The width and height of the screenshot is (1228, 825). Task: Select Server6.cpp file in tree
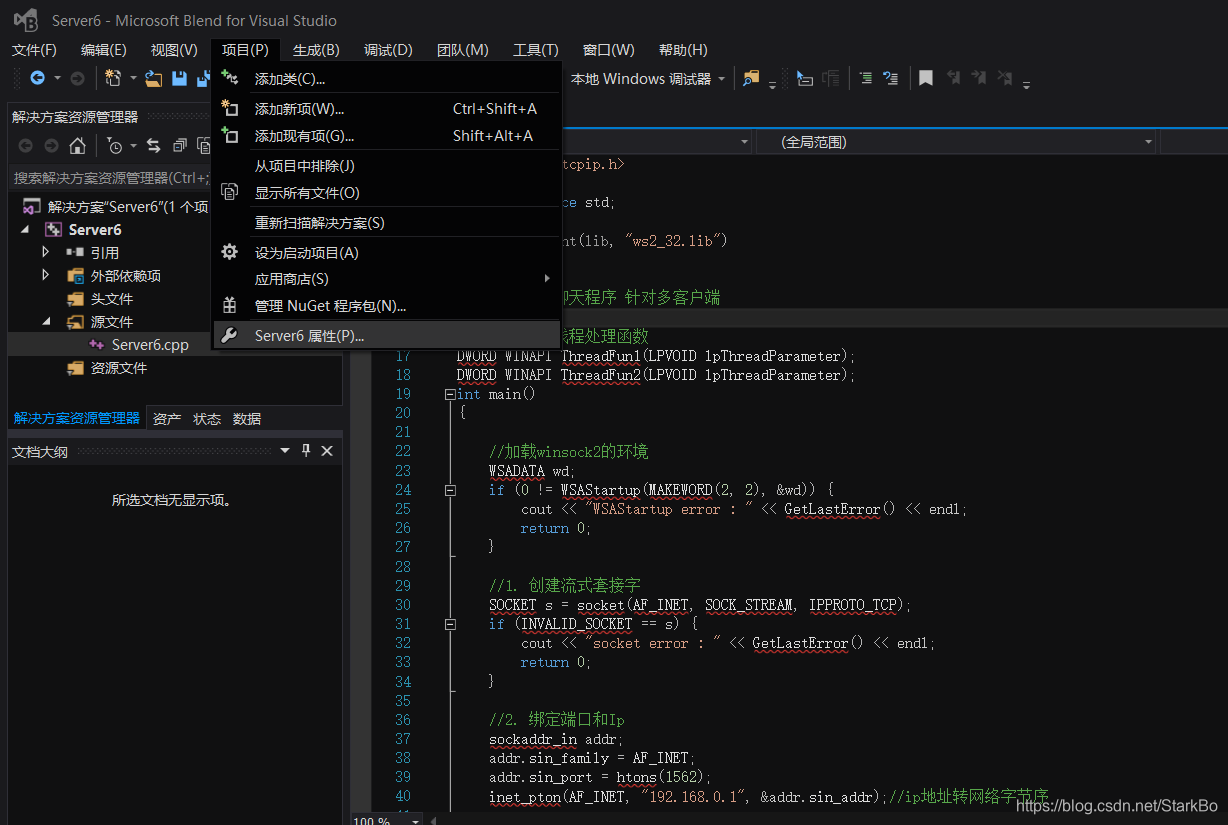click(x=150, y=345)
